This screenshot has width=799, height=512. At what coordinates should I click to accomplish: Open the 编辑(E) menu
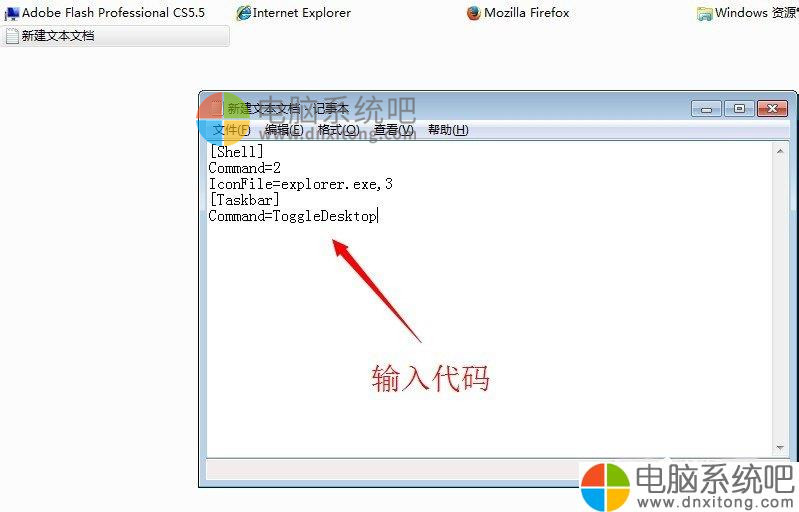(x=284, y=130)
